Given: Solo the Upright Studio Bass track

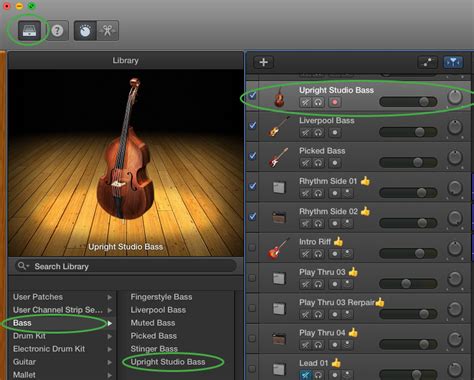Looking at the screenshot, I should click(318, 102).
